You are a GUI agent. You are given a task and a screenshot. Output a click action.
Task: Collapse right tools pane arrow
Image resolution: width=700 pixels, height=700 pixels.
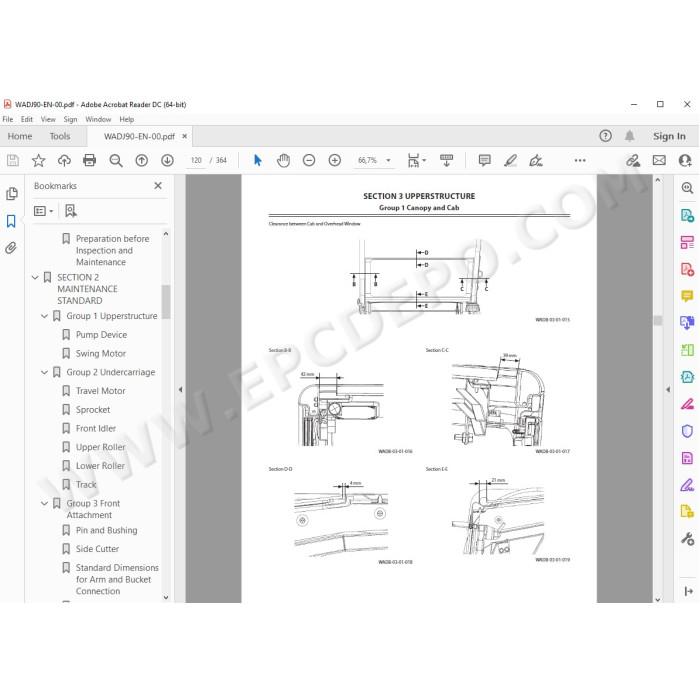click(x=668, y=389)
